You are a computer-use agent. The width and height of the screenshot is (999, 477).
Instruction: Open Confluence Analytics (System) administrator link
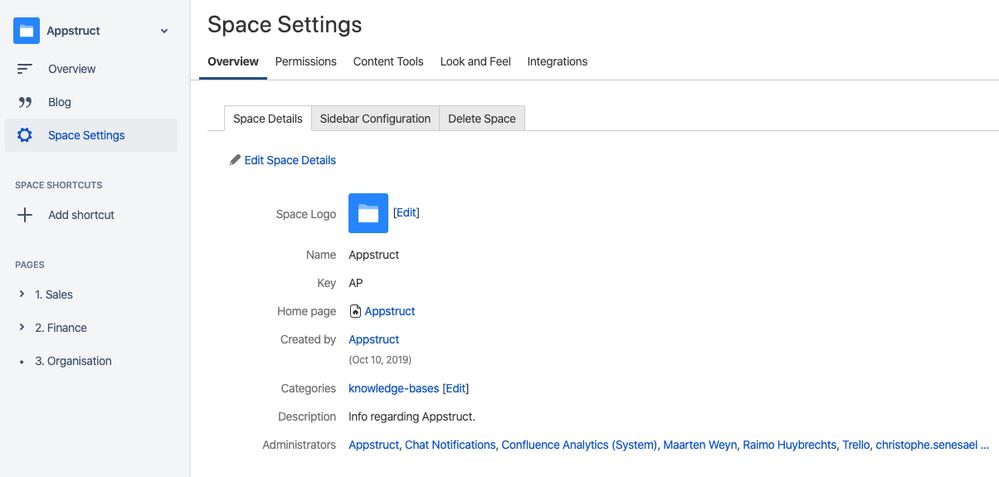pos(579,445)
